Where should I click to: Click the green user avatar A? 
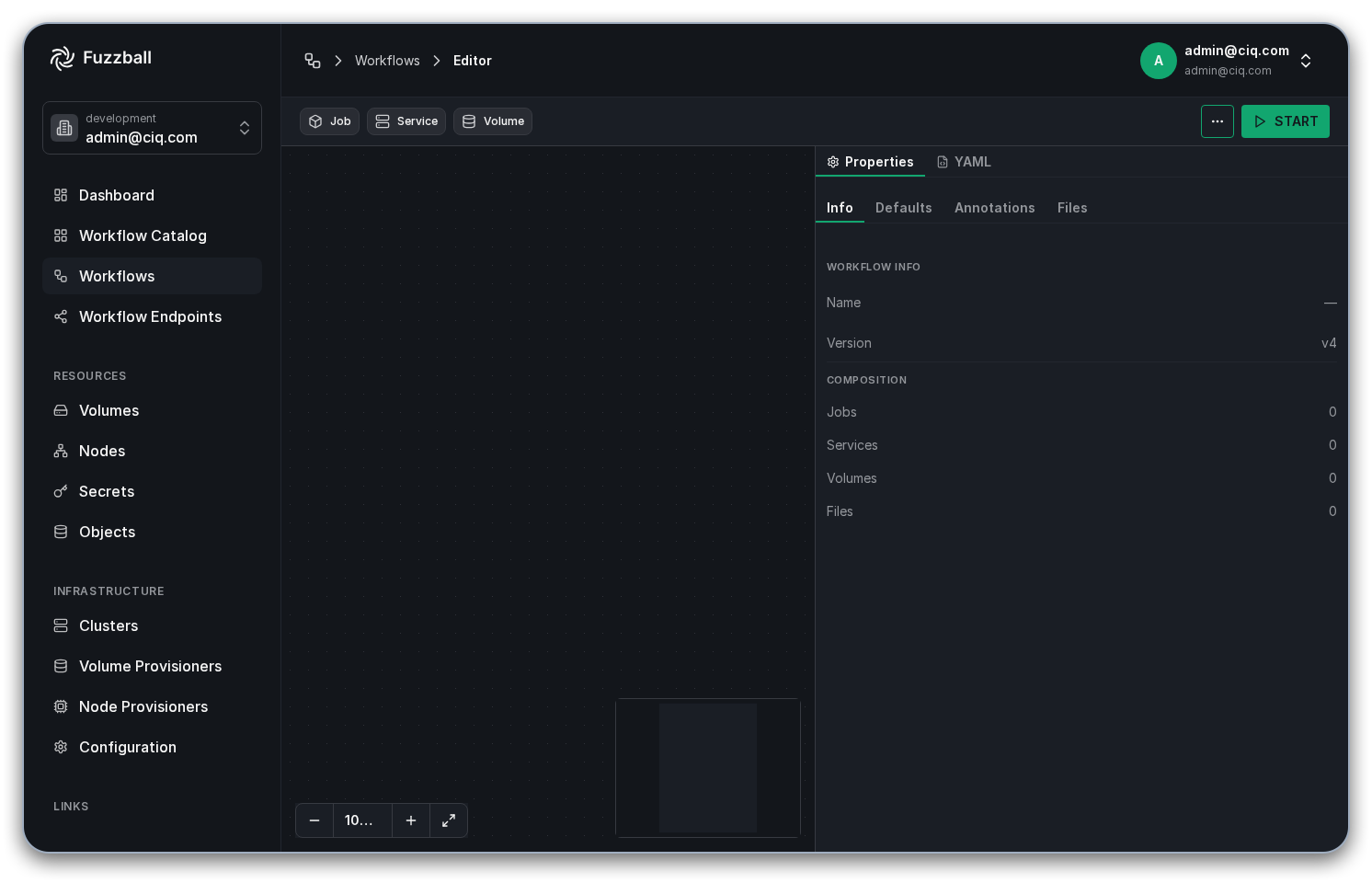1159,61
